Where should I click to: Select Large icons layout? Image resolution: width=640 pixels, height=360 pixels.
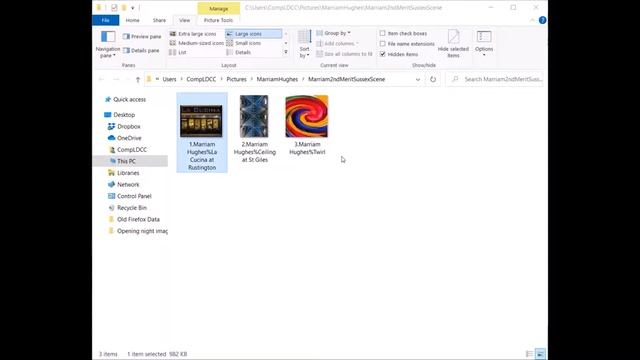point(253,34)
